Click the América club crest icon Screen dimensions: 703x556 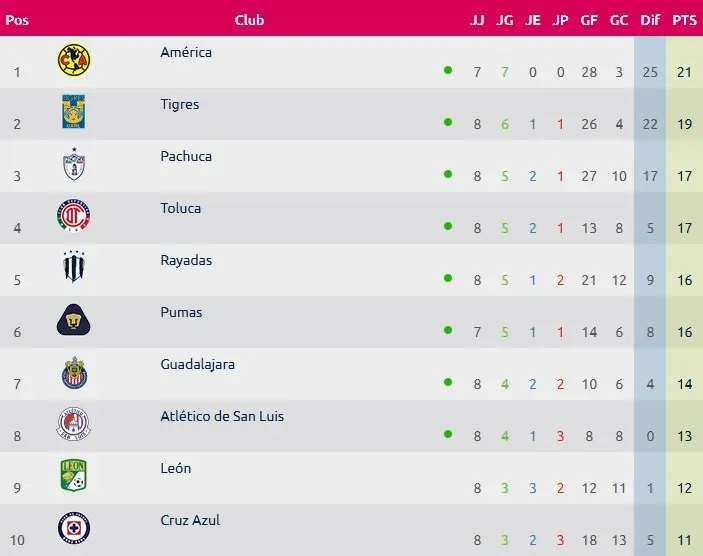click(74, 62)
